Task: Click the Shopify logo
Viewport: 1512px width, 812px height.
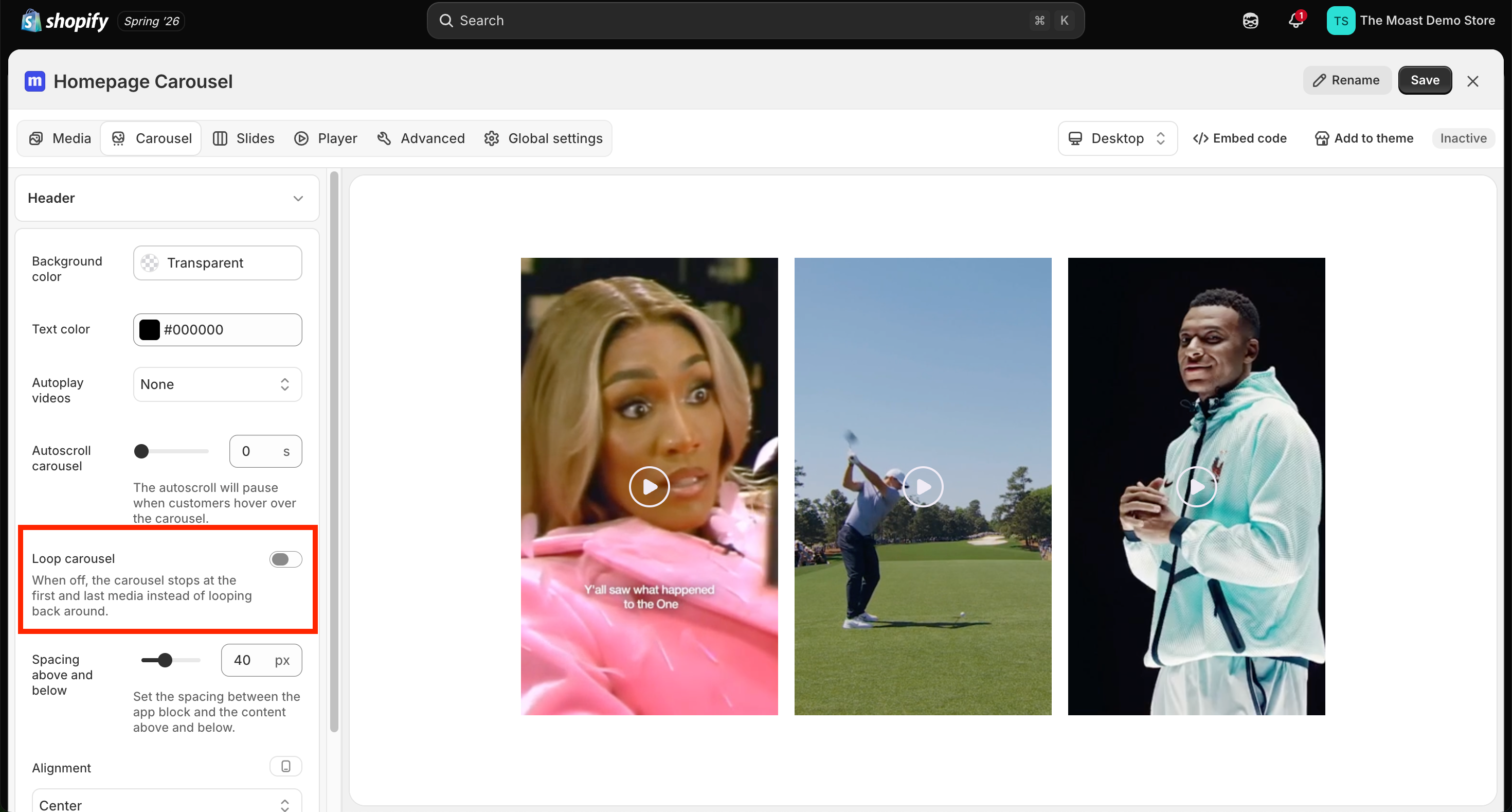Action: (x=65, y=21)
